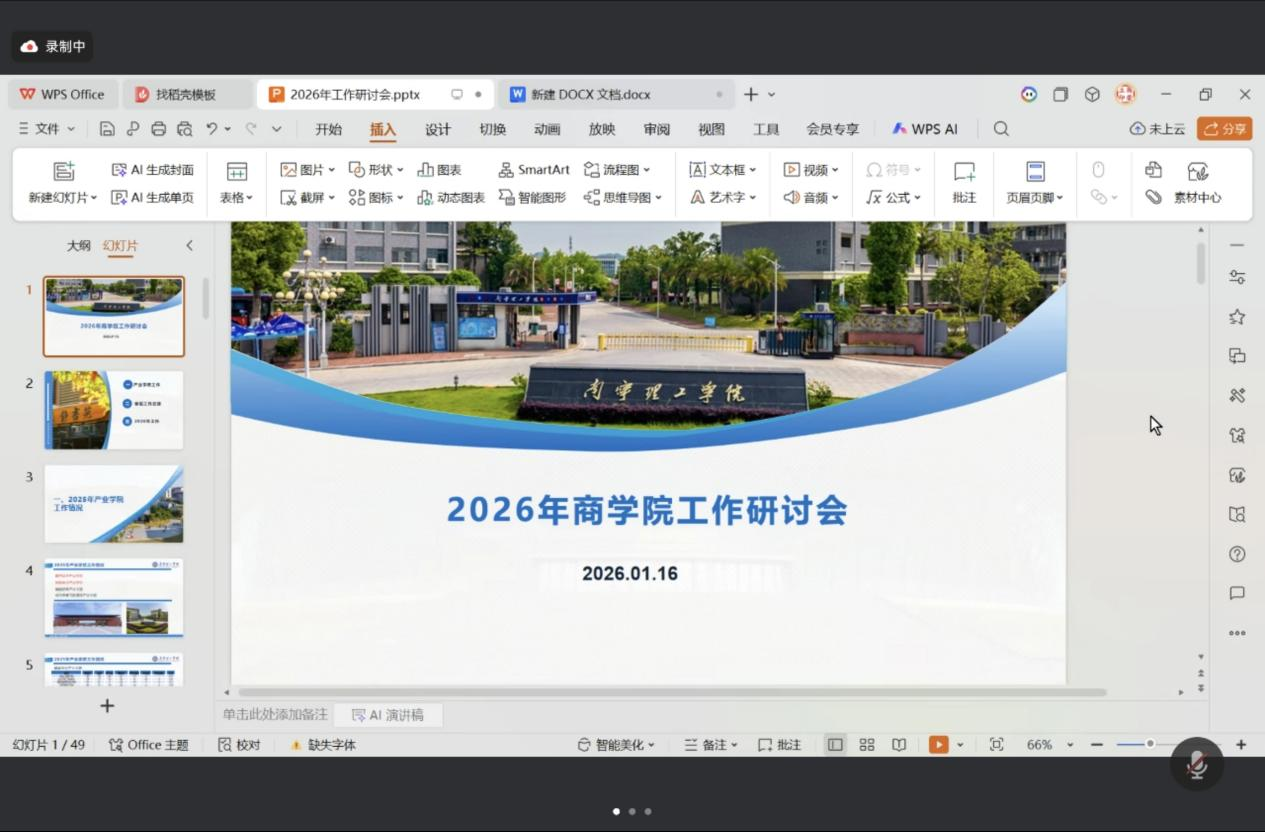Start slideshow with orange play button
This screenshot has height=832, width=1265.
(x=938, y=745)
